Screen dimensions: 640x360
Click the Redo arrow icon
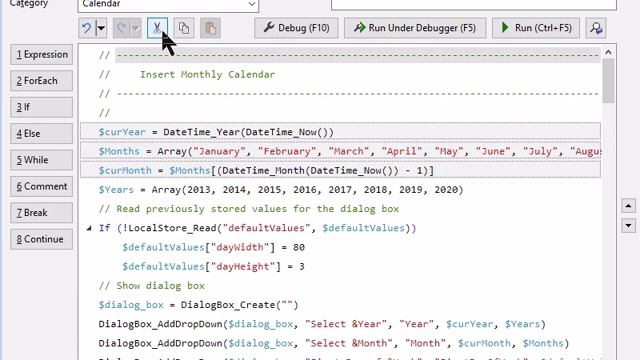[121, 28]
